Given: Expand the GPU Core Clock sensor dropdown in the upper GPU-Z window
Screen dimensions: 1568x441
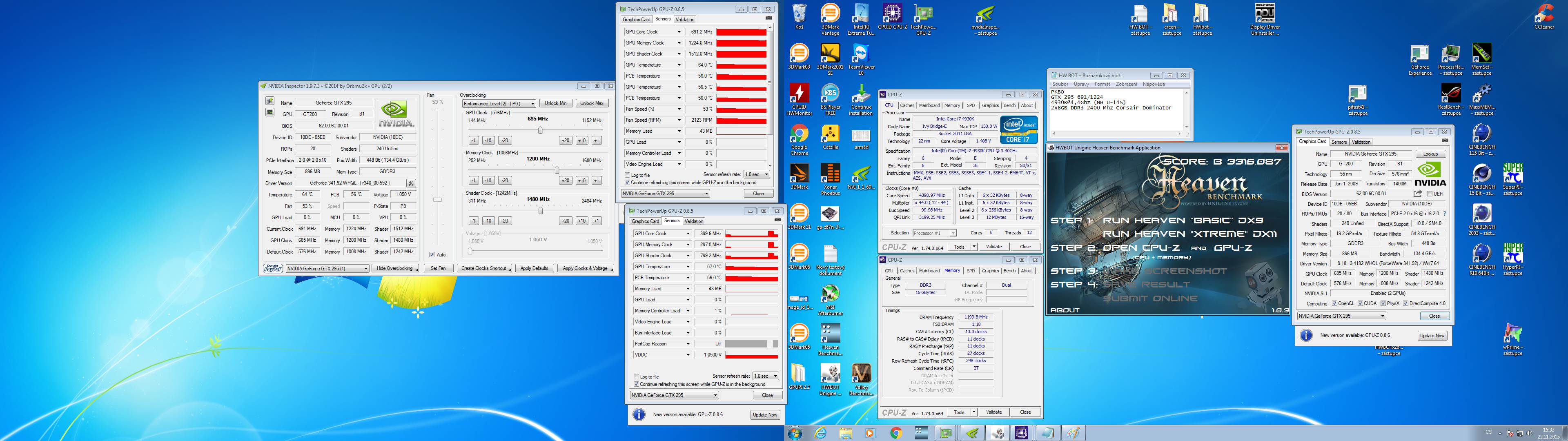Looking at the screenshot, I should (679, 32).
